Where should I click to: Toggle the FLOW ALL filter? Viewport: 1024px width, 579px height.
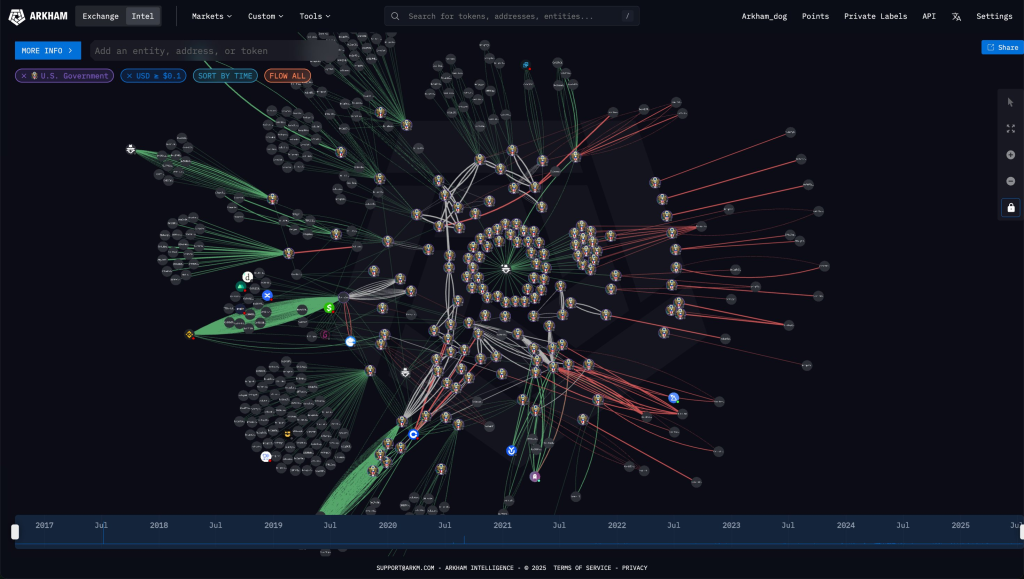[288, 76]
